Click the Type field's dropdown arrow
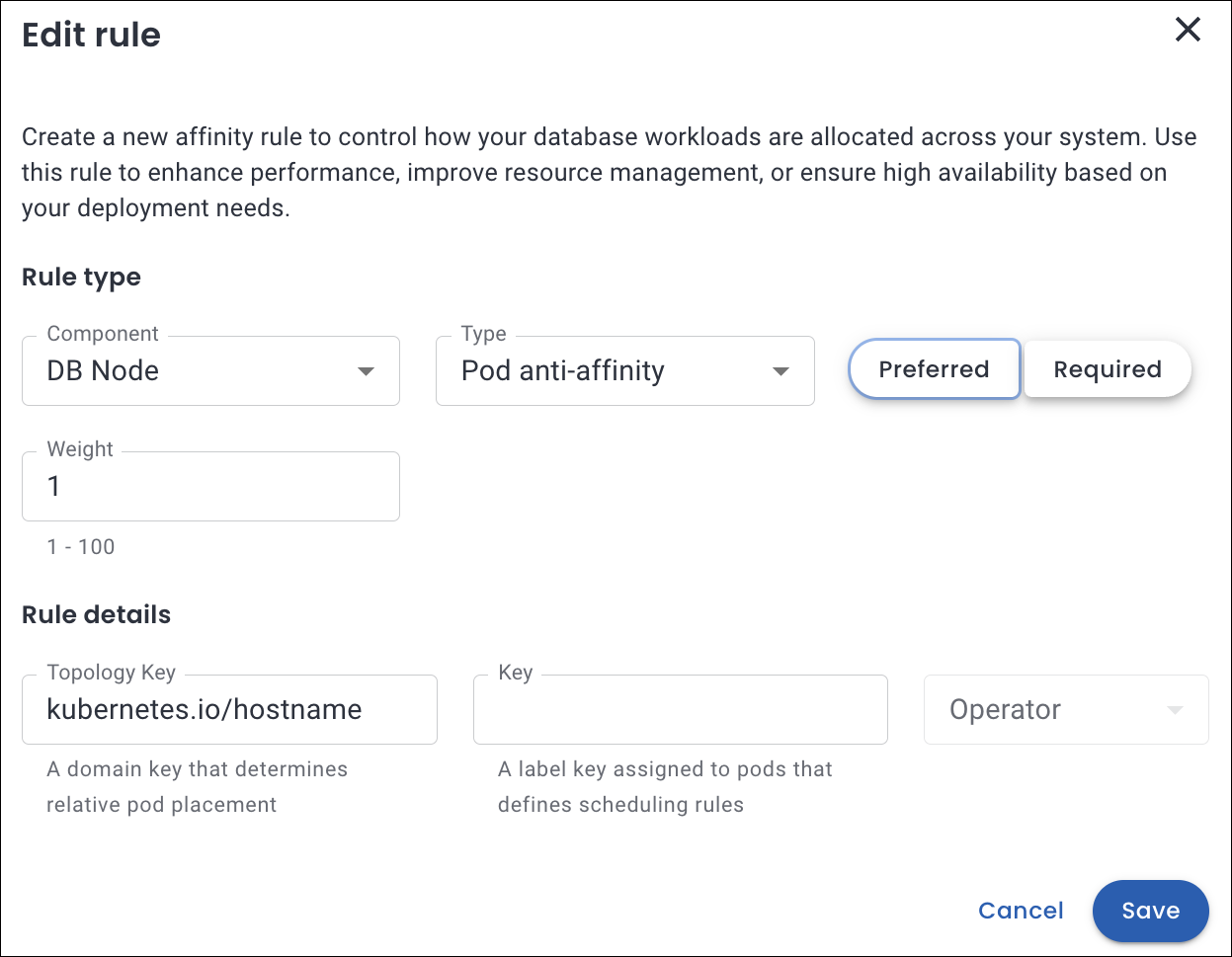 (780, 371)
